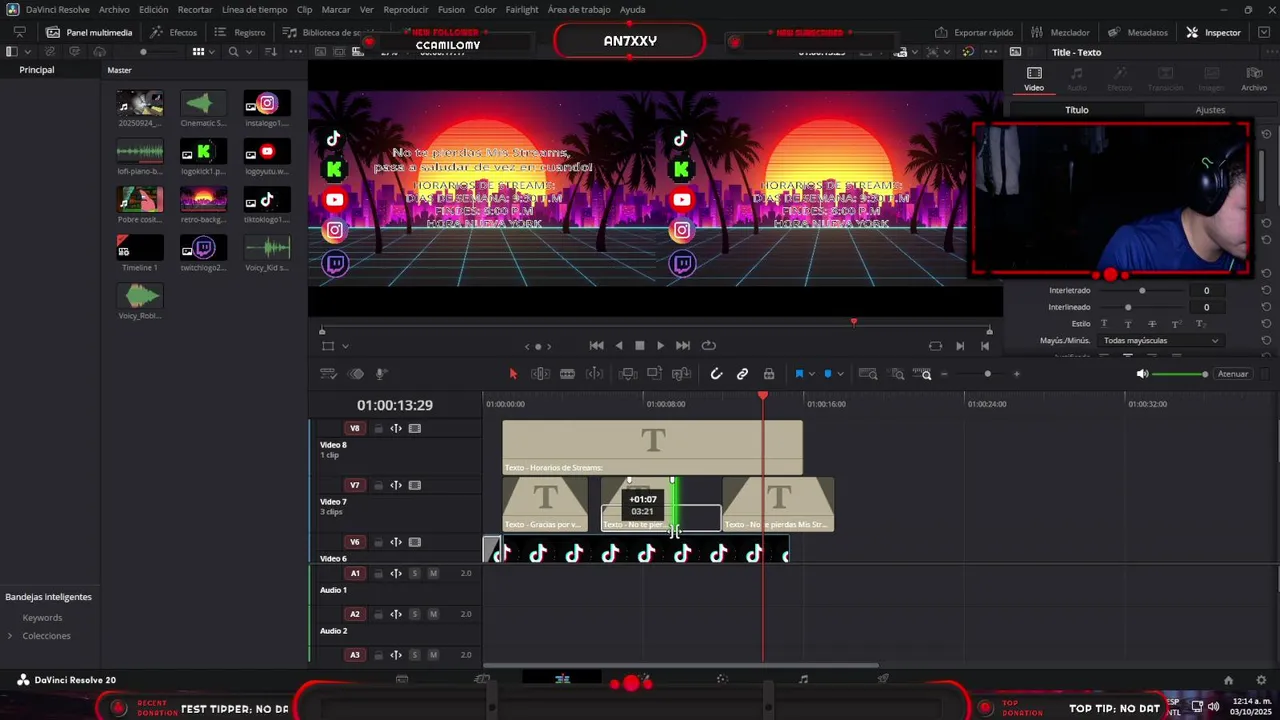Toggle linked selection chain icon

[742, 374]
